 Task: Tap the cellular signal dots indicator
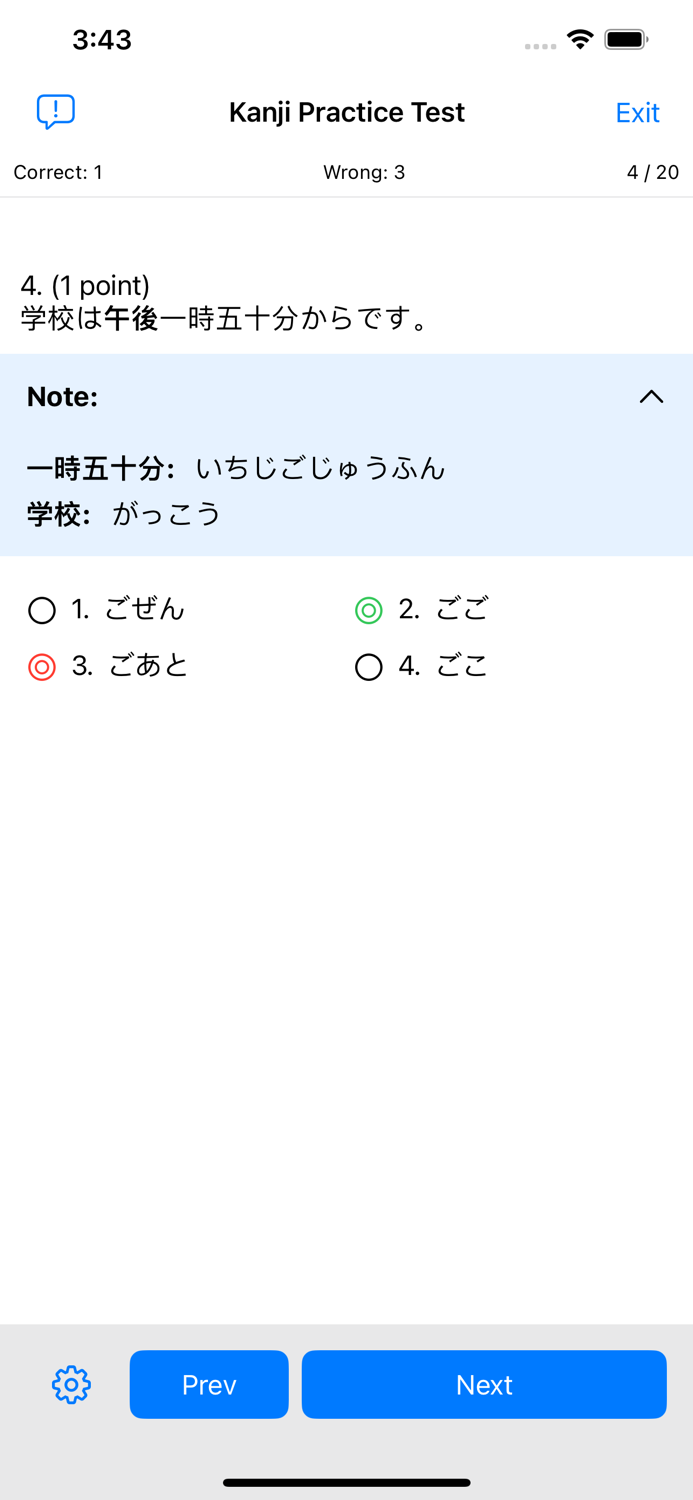pos(539,46)
